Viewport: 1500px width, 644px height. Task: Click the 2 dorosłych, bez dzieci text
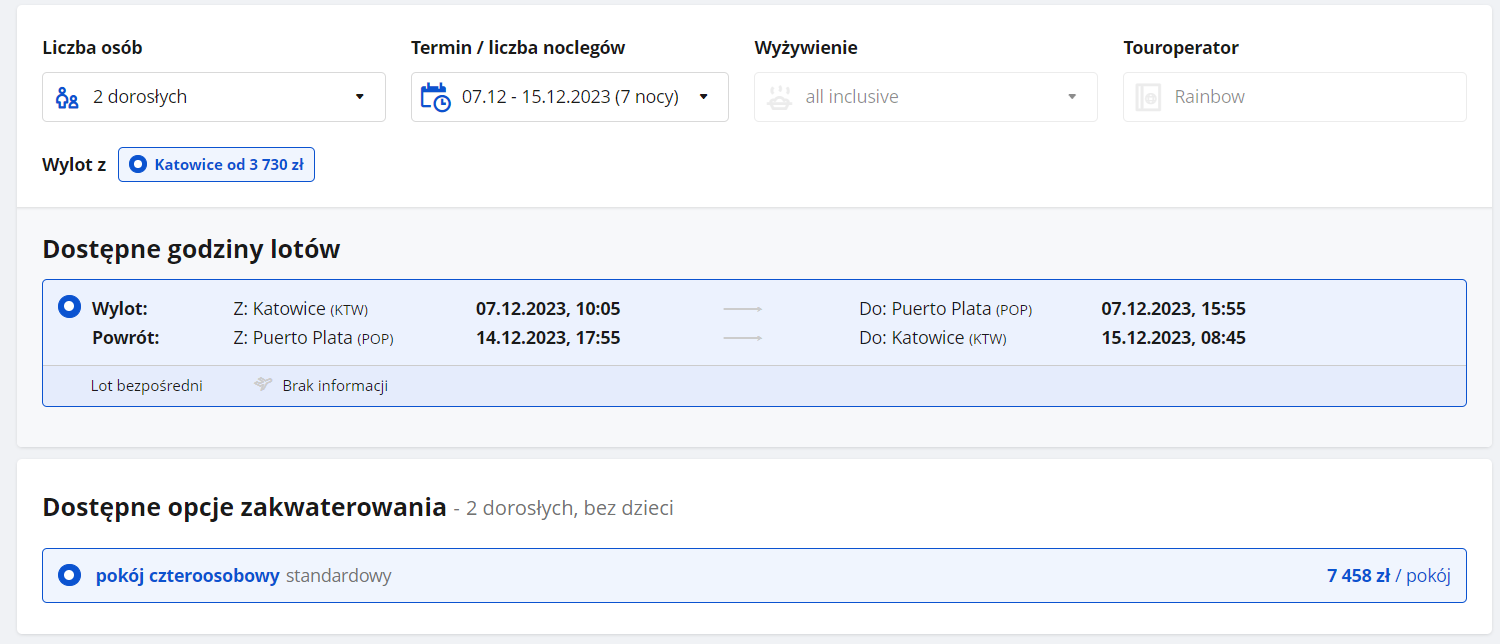coord(568,509)
